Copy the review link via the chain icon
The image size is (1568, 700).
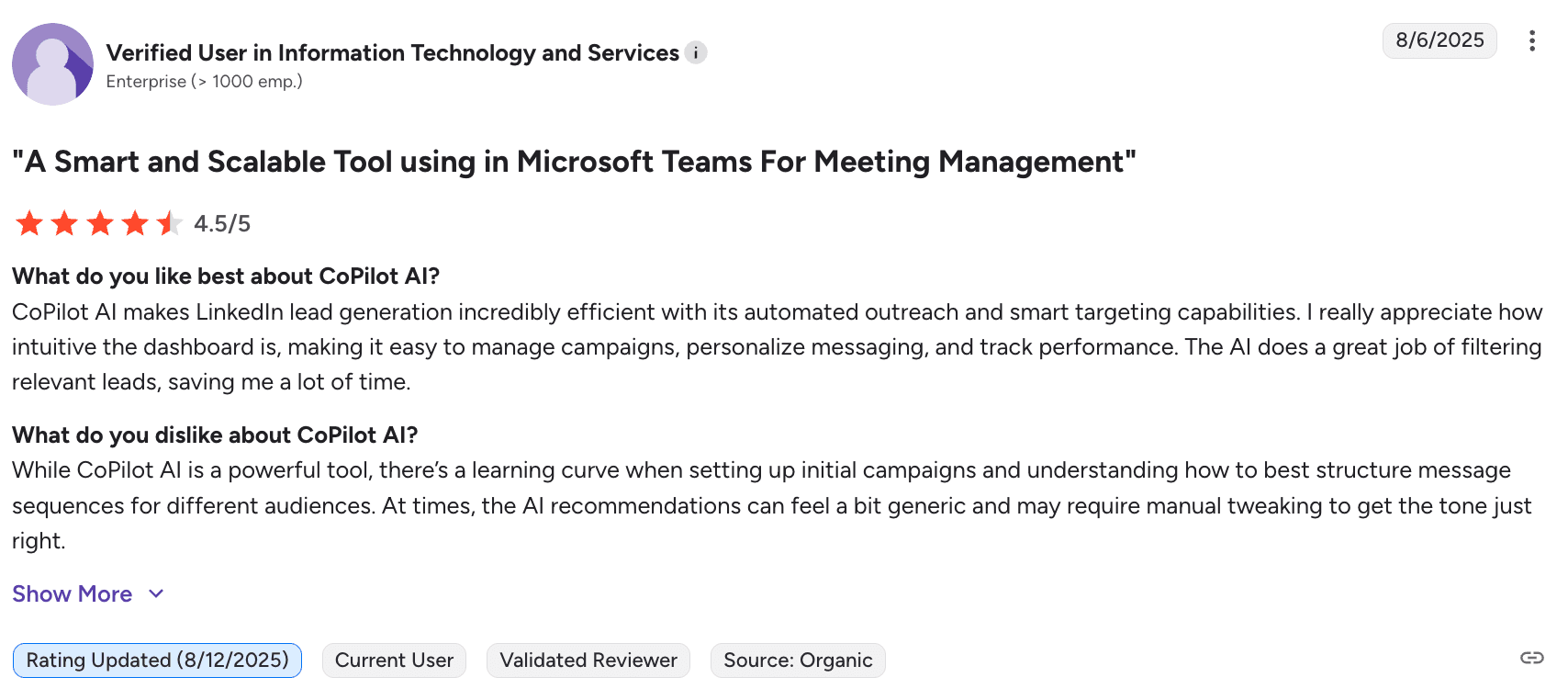click(x=1531, y=658)
